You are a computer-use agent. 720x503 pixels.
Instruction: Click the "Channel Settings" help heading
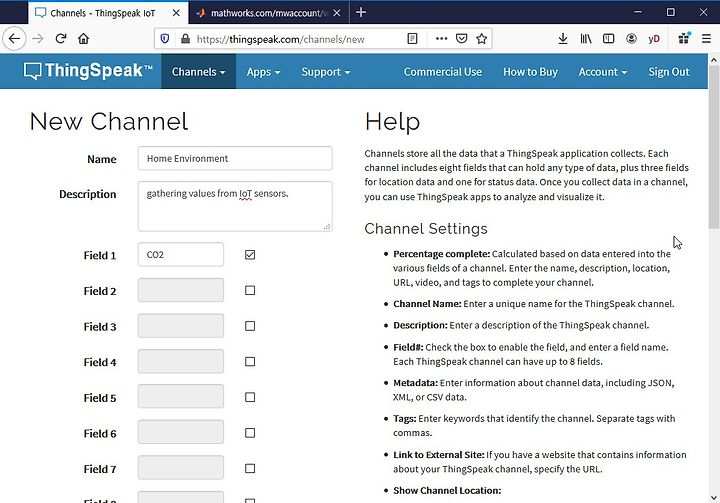click(426, 229)
